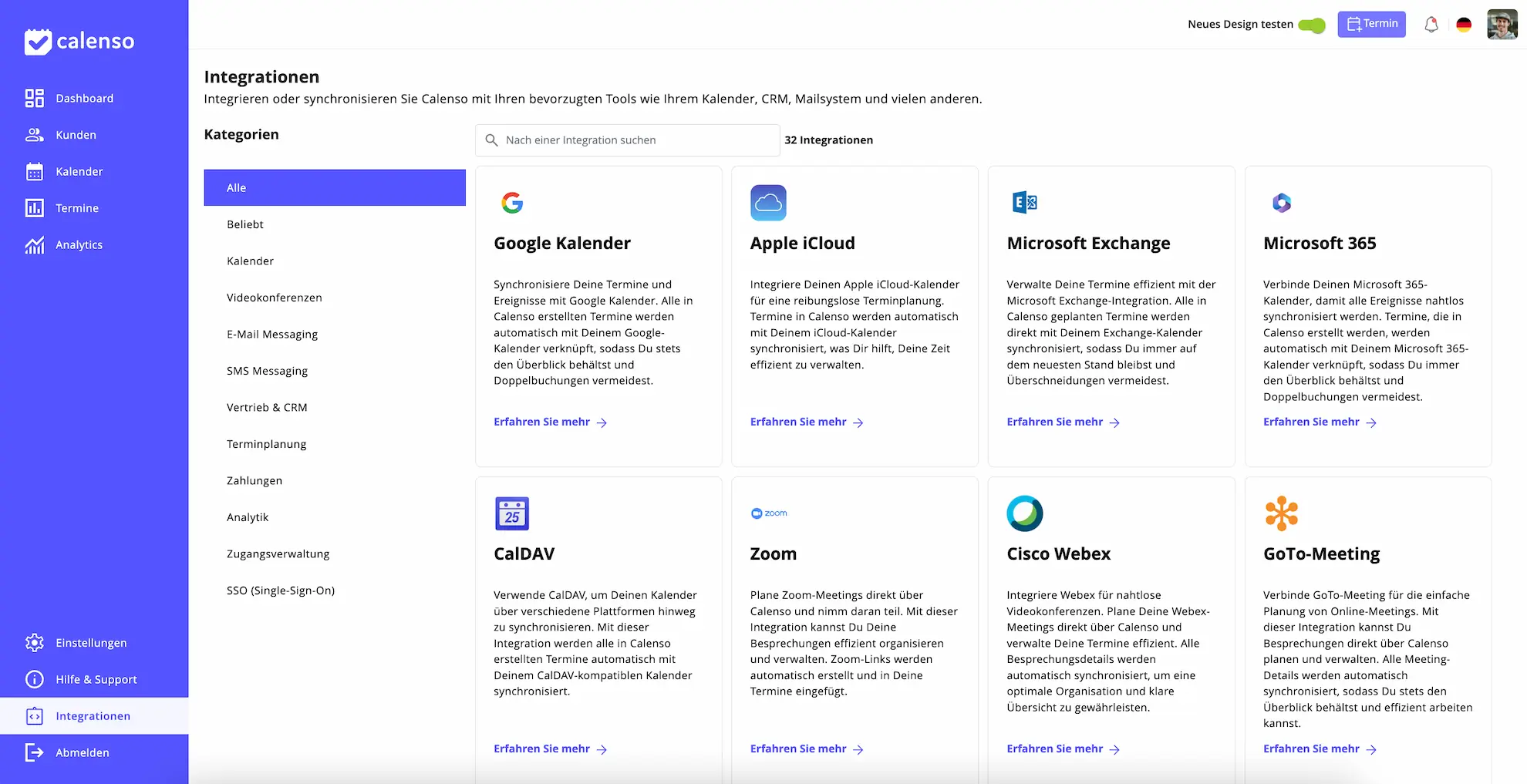1527x784 pixels.
Task: Toggle the Neues Design testen switch
Action: [1311, 25]
